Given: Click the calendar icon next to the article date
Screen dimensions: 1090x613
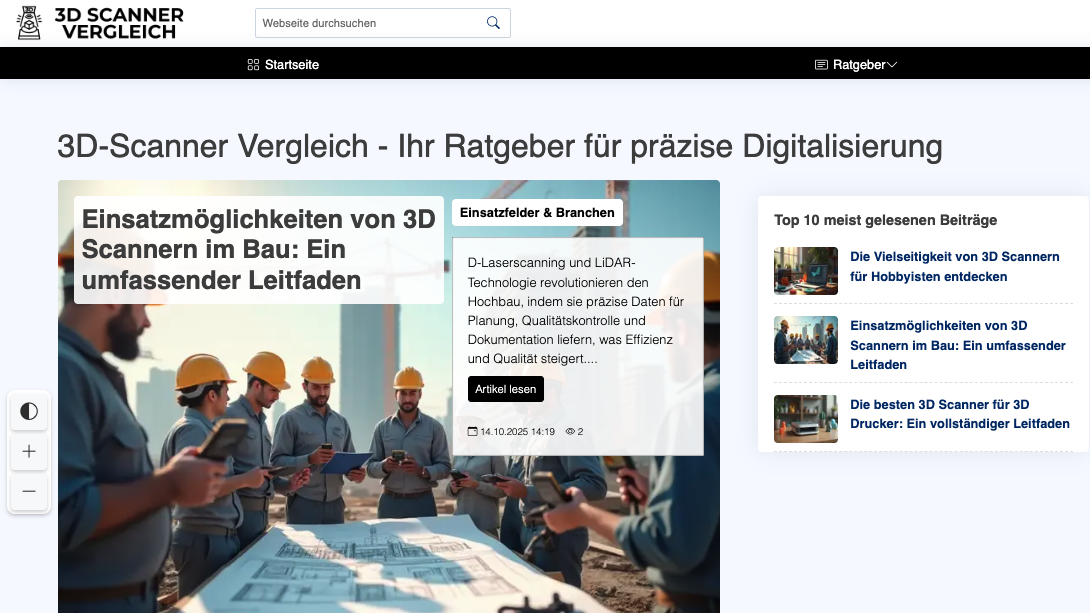Looking at the screenshot, I should (472, 431).
